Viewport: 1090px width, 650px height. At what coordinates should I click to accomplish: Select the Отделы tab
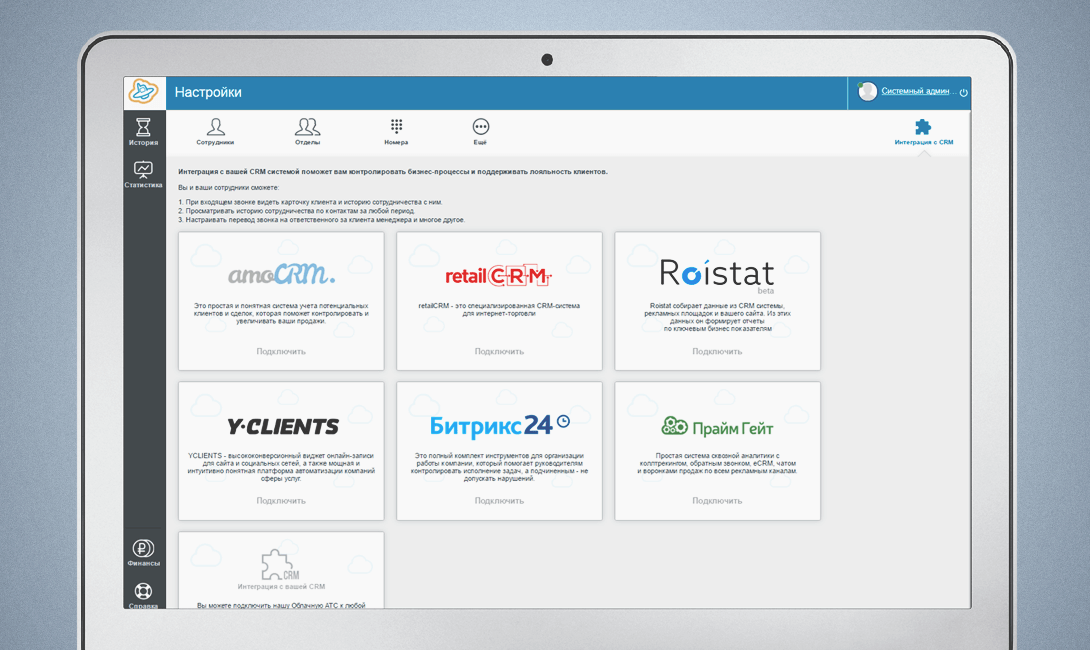pyautogui.click(x=307, y=131)
